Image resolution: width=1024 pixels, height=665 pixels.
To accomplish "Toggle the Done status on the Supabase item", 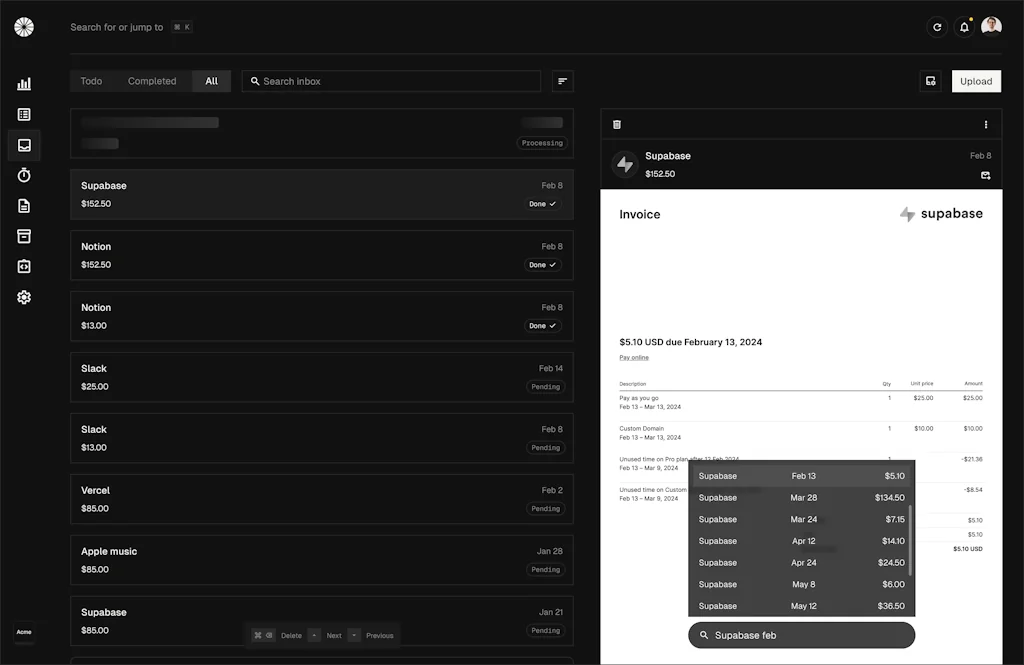I will coord(542,202).
